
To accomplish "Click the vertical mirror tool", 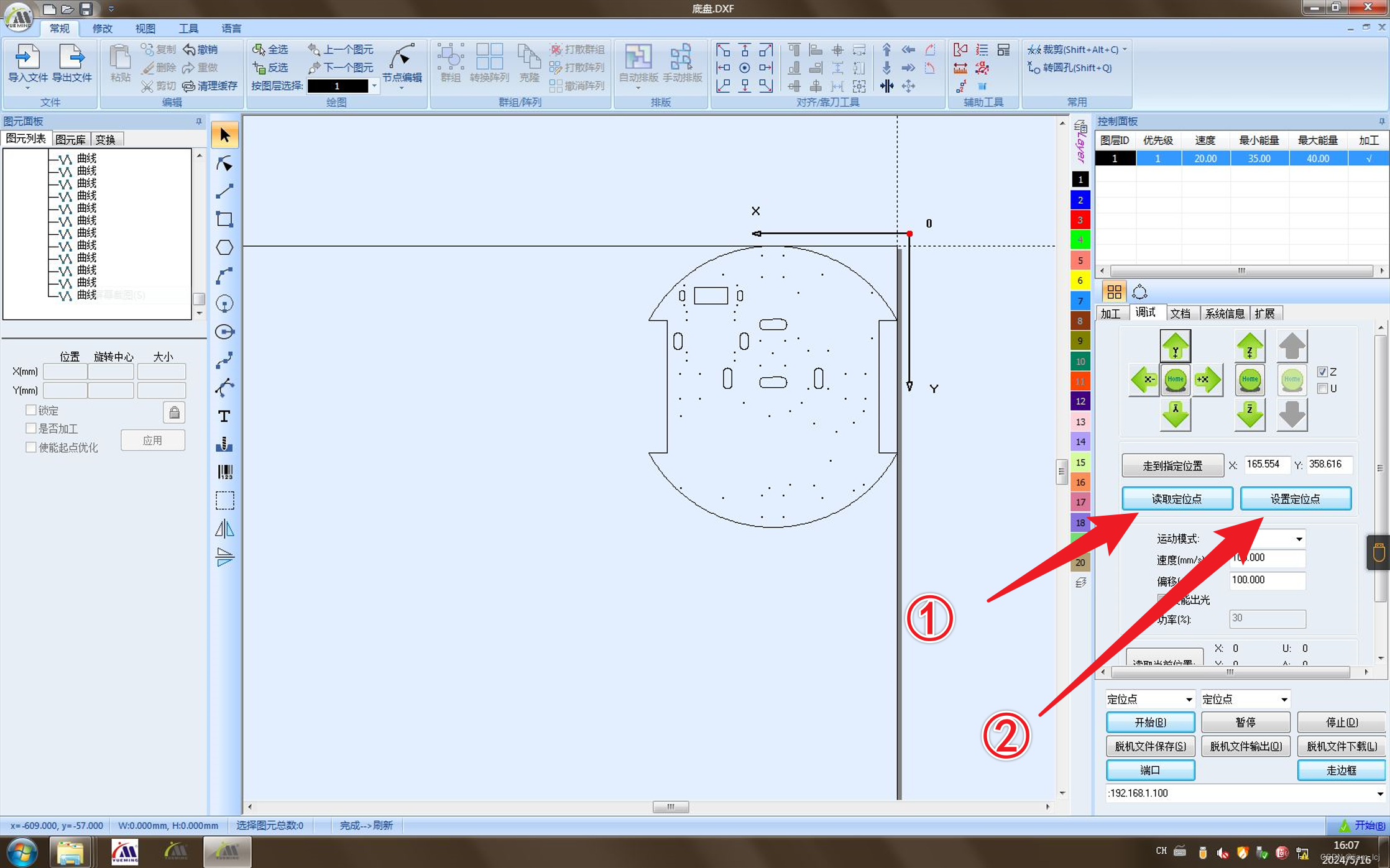I will point(224,557).
